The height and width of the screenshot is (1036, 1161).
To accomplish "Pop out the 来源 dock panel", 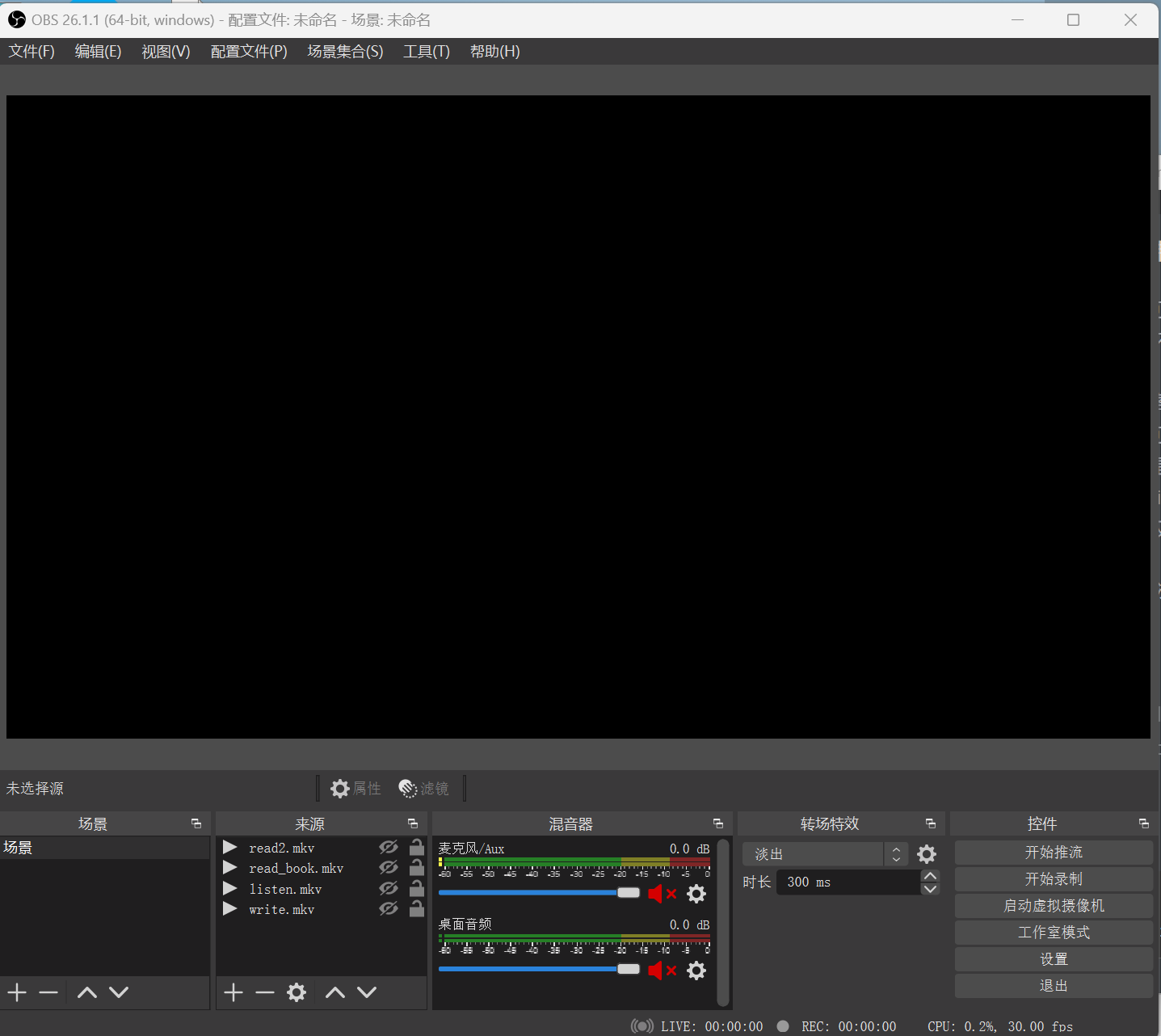I will pyautogui.click(x=413, y=823).
